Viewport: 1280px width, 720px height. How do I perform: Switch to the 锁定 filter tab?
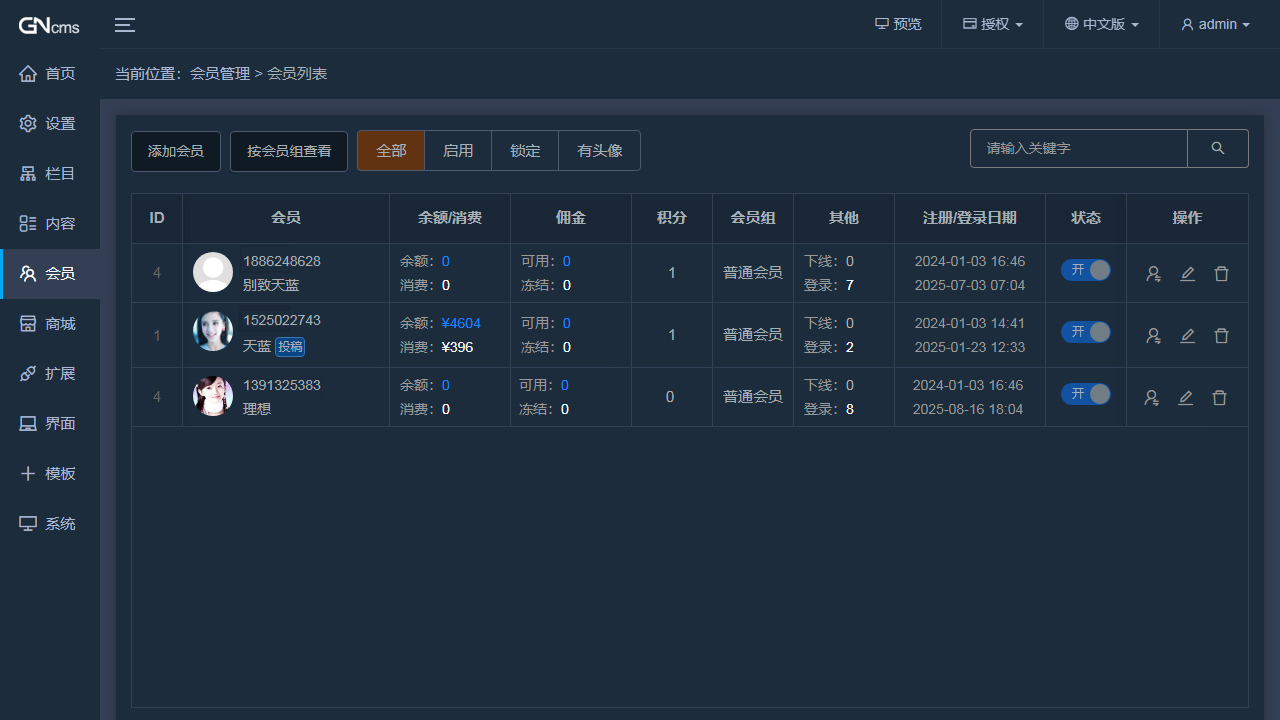525,151
